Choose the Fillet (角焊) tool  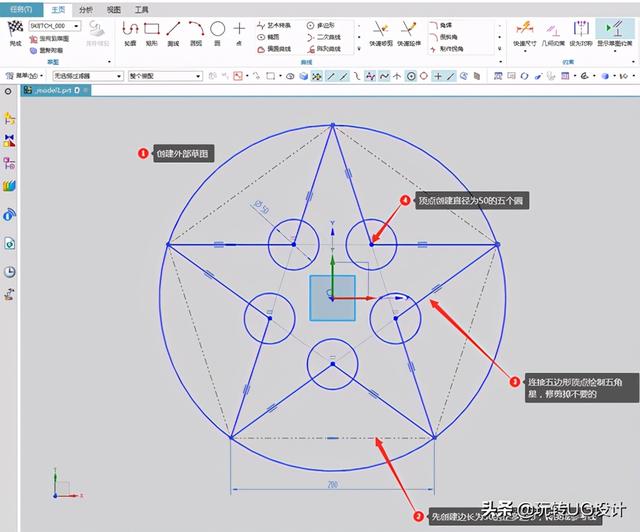[440, 25]
